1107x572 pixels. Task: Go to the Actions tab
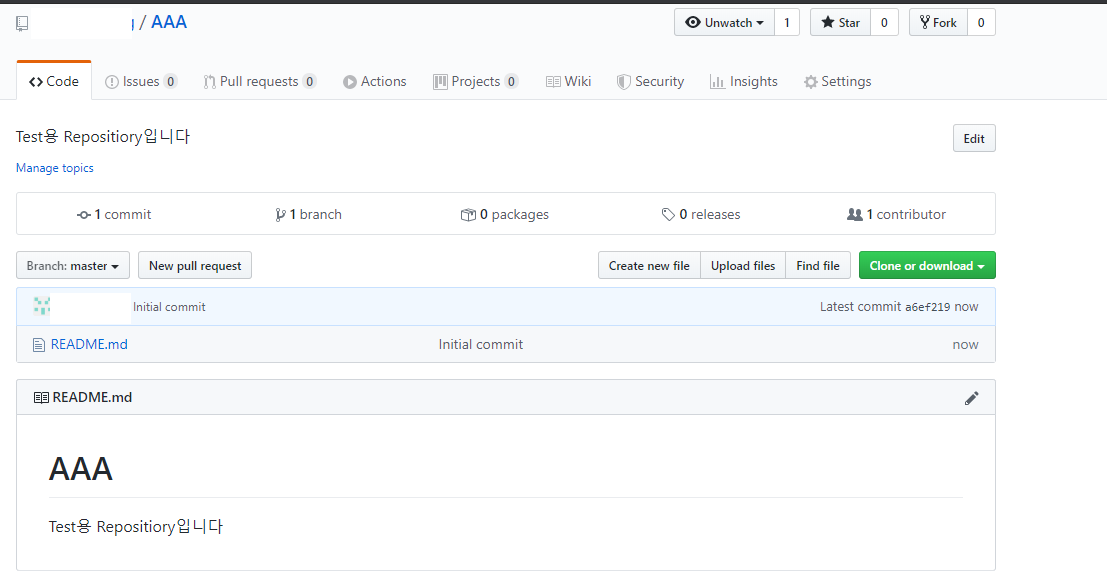click(x=375, y=81)
